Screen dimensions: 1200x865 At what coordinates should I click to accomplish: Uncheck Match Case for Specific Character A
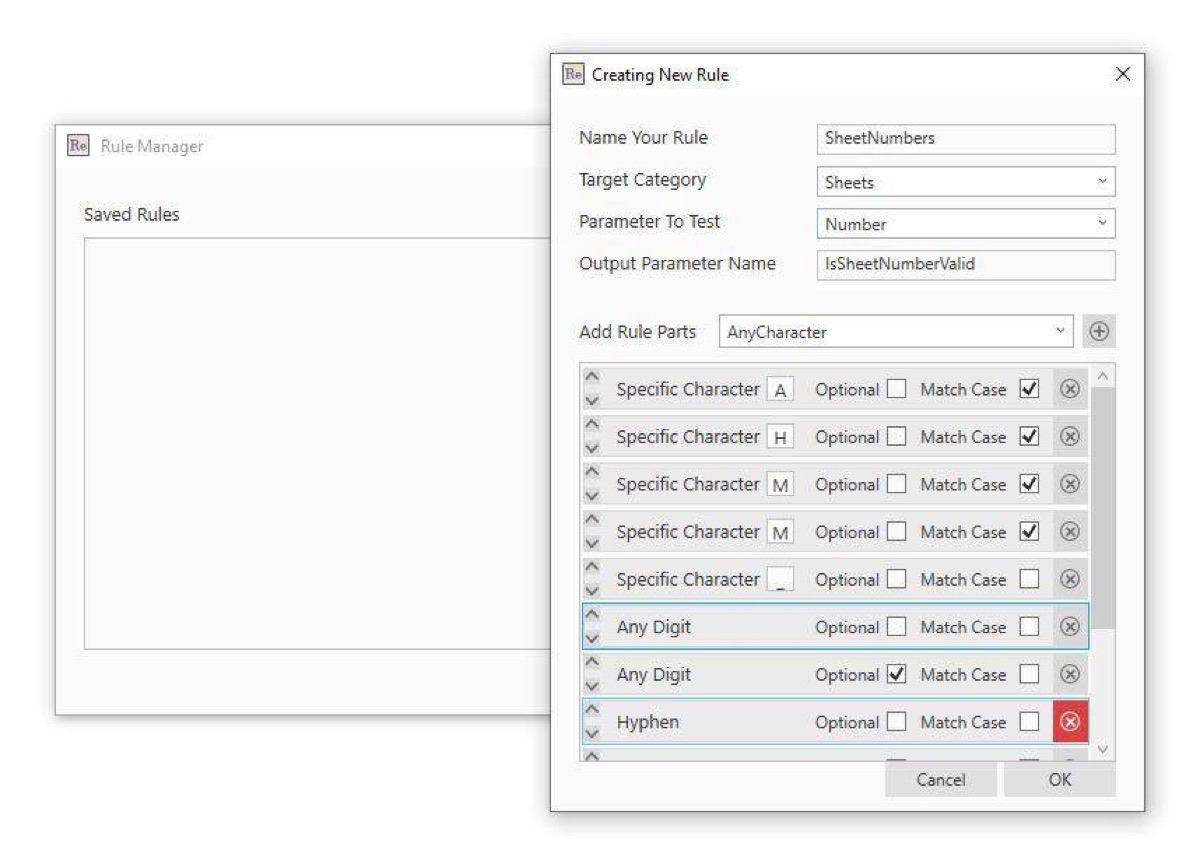click(1029, 390)
